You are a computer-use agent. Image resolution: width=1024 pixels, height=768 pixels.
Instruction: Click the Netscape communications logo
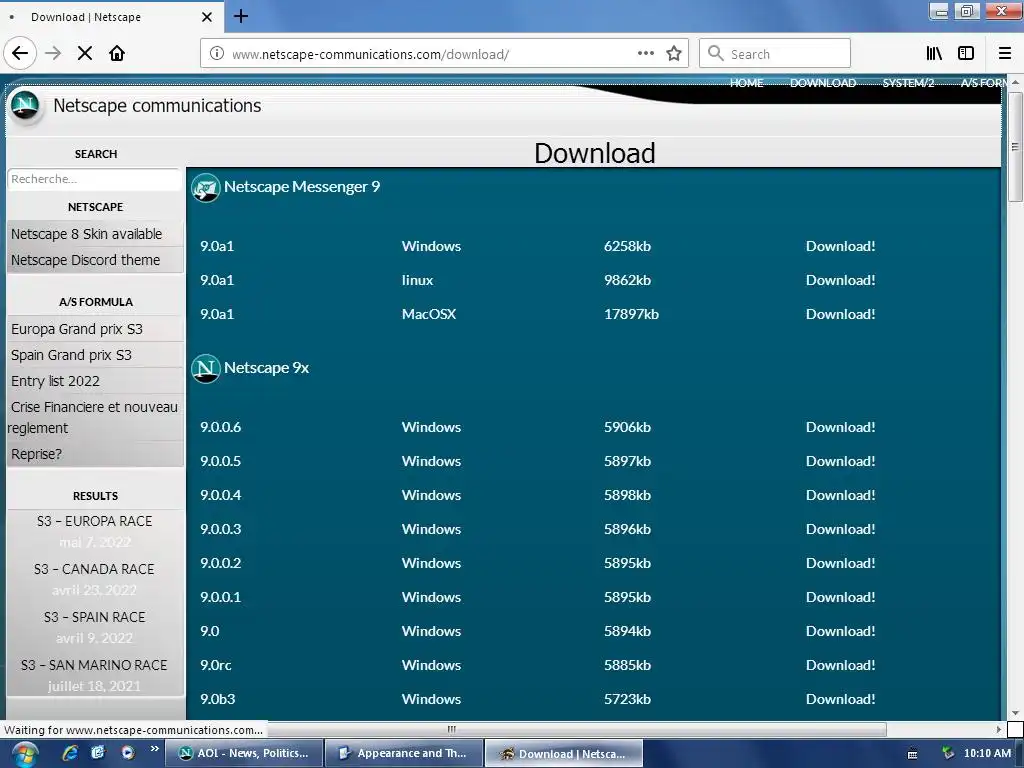point(25,106)
